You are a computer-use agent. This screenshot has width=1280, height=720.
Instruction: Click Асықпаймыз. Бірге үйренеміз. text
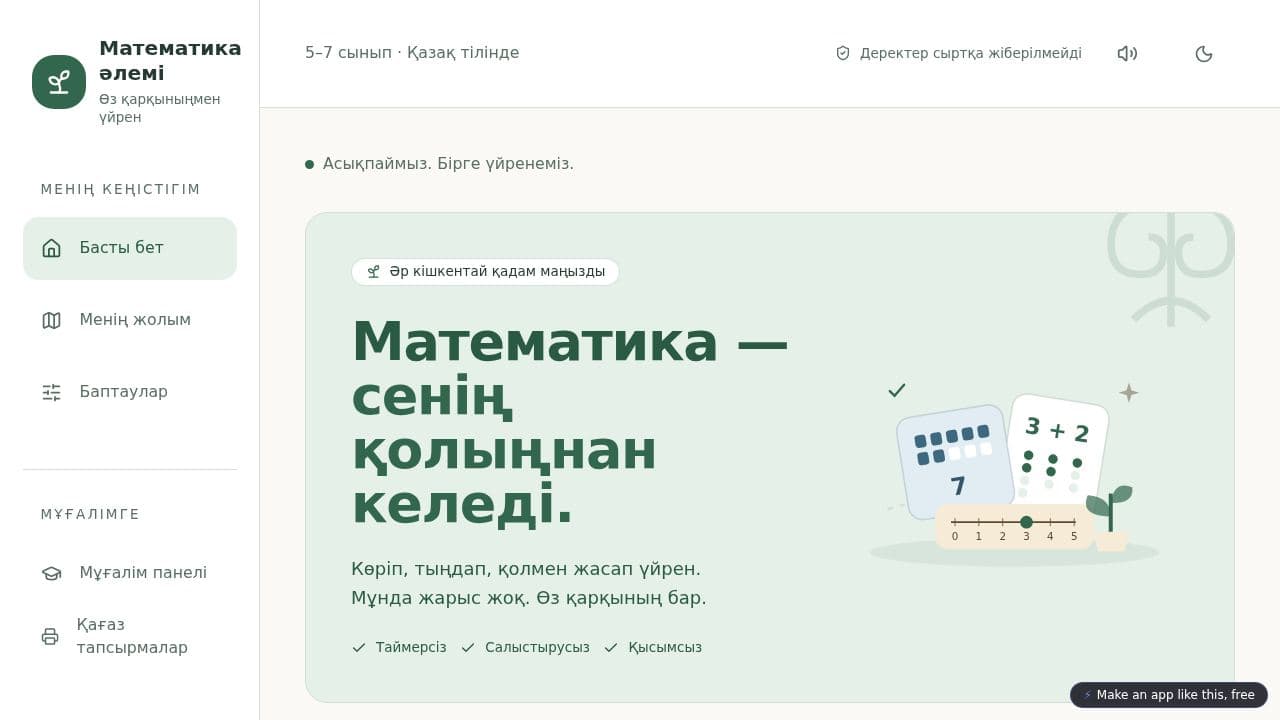[448, 164]
